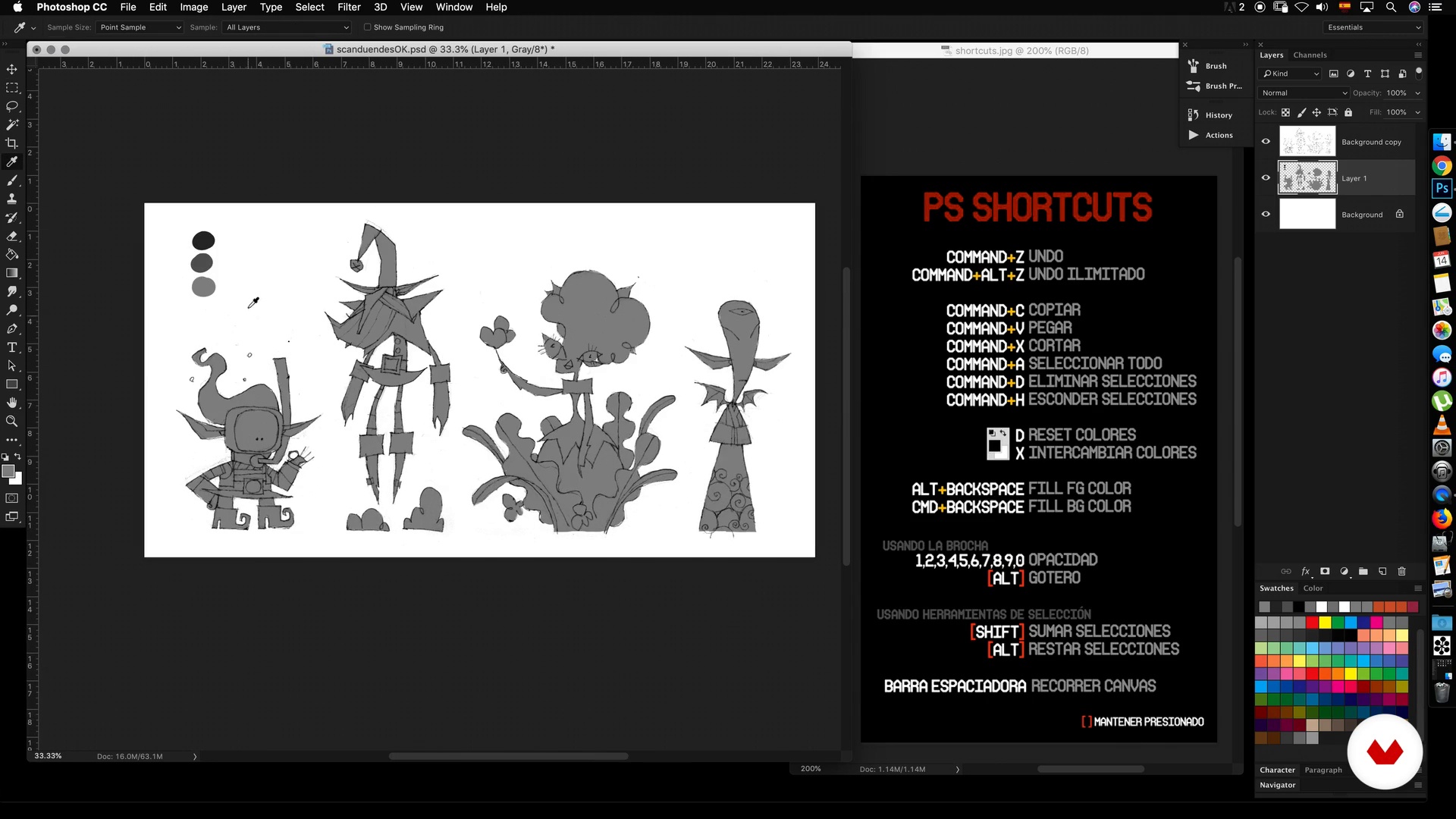Switch to the Paragraph tab
Viewport: 1456px width, 819px height.
click(1323, 770)
